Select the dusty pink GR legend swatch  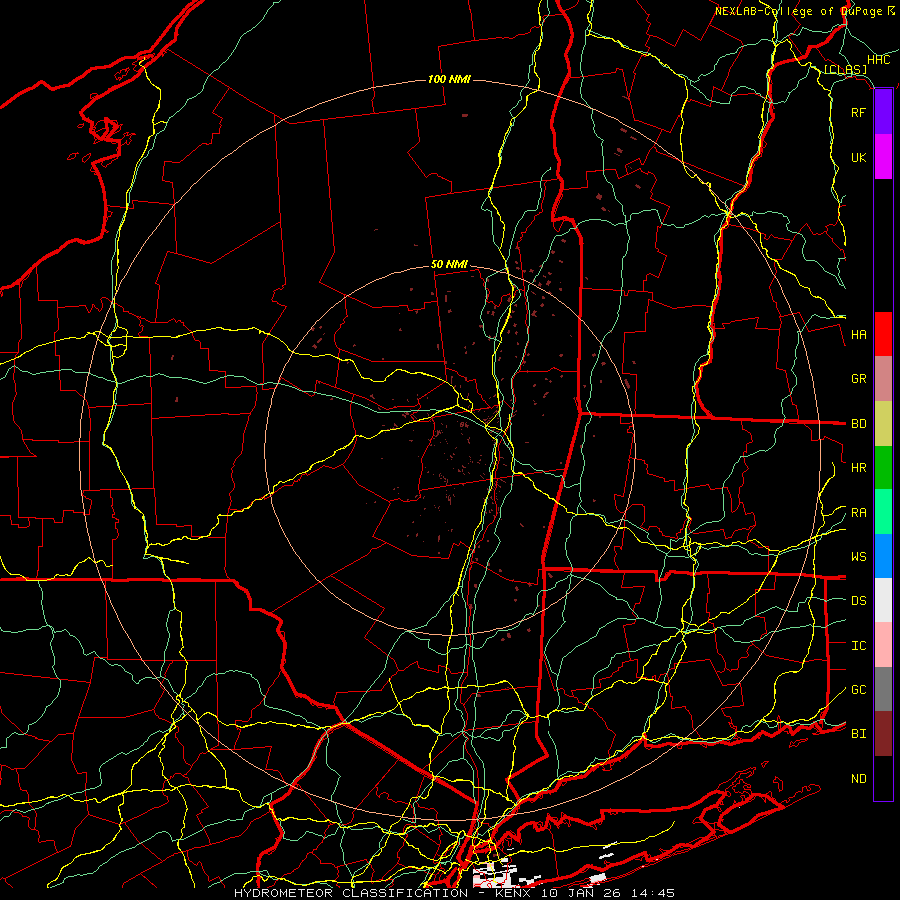click(883, 378)
